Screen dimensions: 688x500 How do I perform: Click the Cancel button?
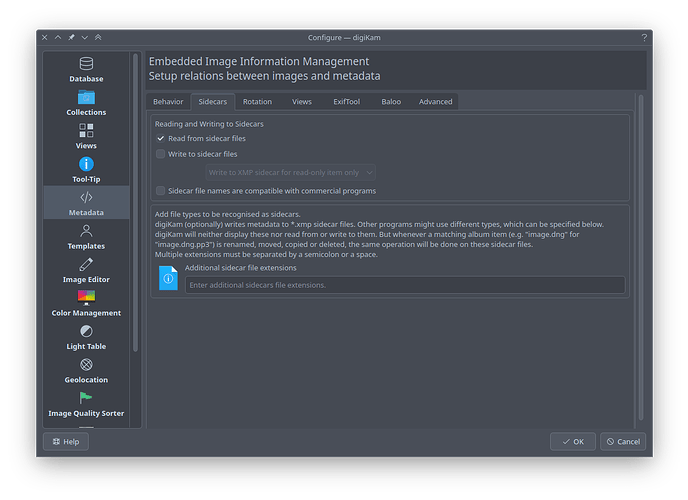point(623,442)
